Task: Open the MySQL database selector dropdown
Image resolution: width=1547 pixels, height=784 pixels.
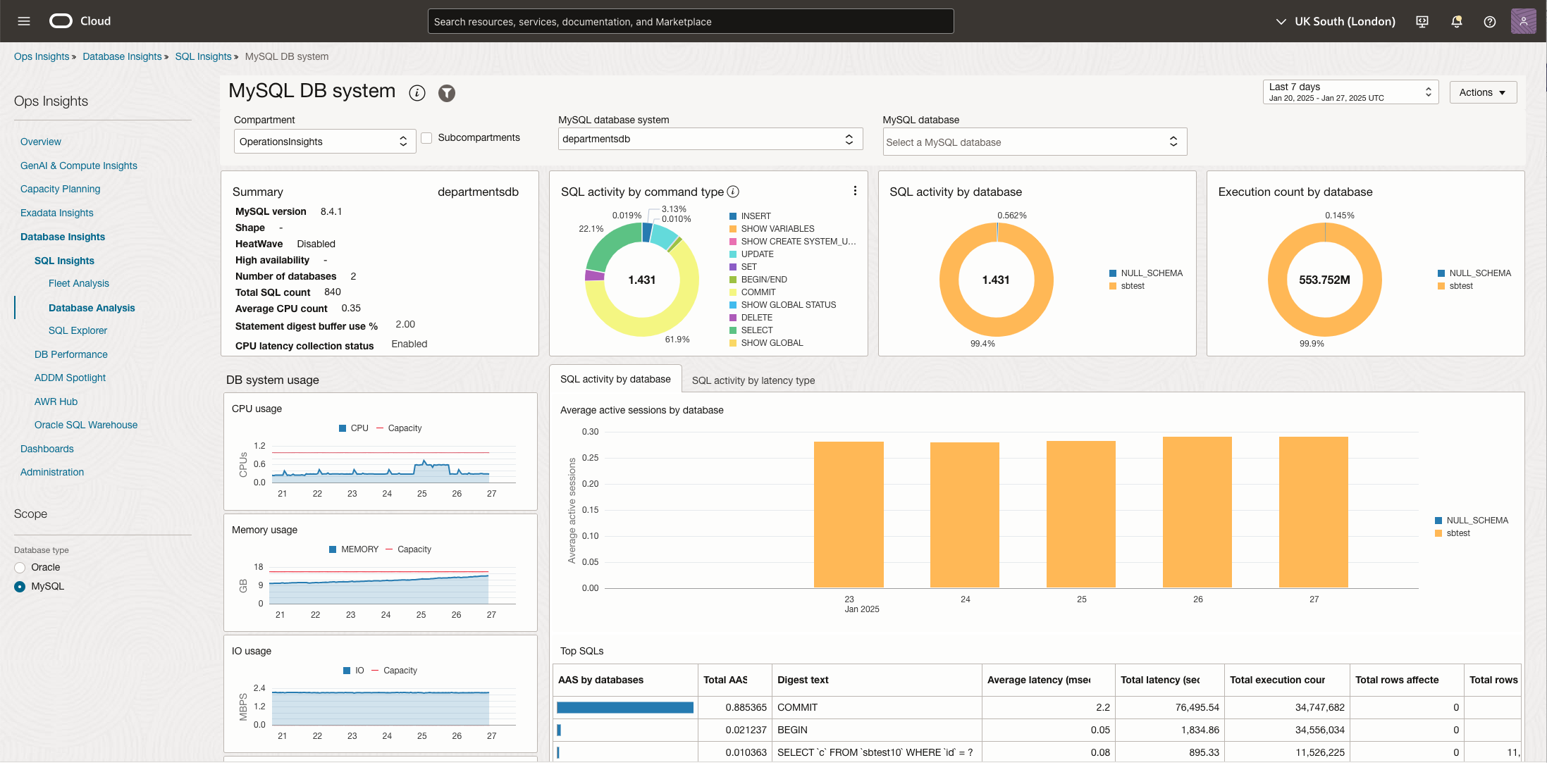Action: [1034, 142]
